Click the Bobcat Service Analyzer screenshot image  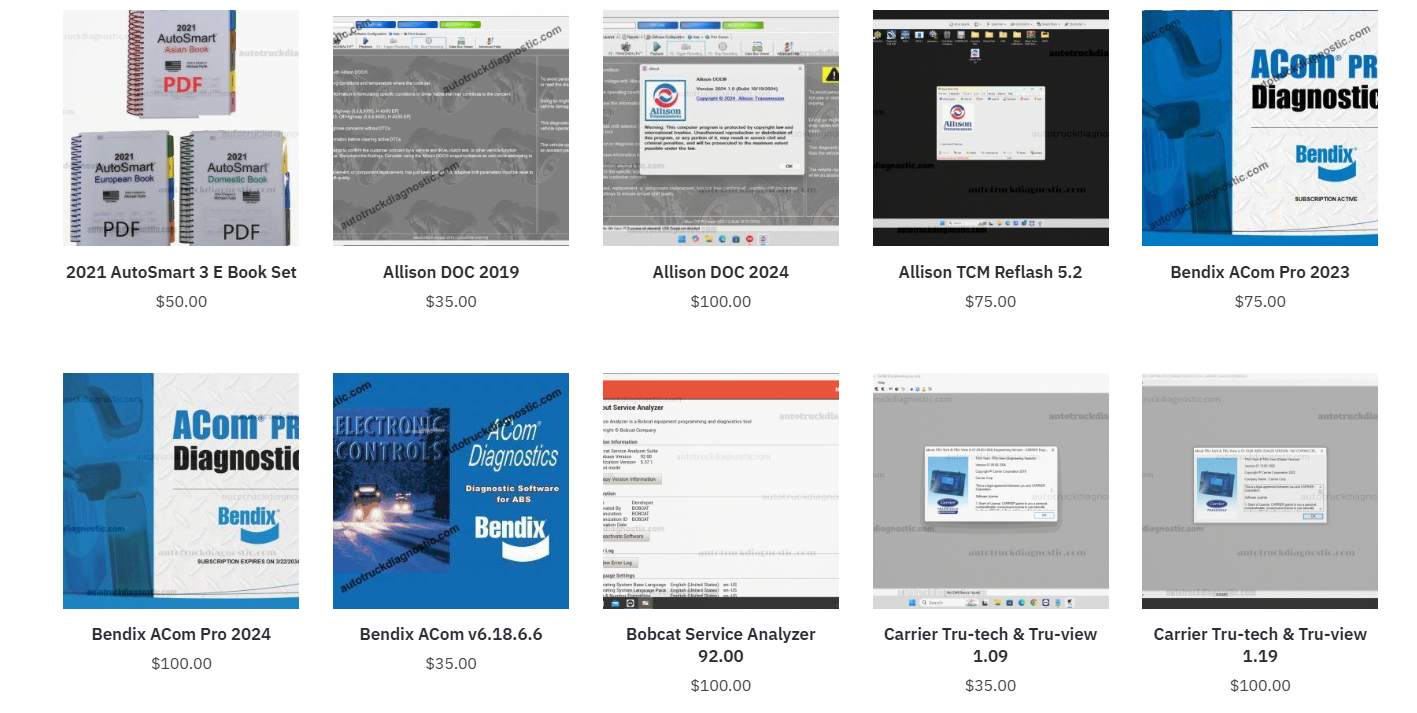point(721,491)
